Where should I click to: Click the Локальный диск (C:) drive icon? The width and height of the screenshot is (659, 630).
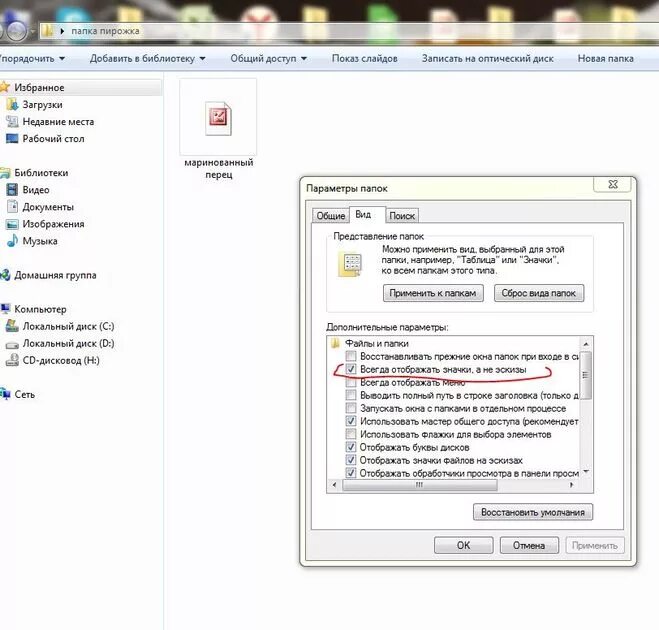(x=12, y=326)
